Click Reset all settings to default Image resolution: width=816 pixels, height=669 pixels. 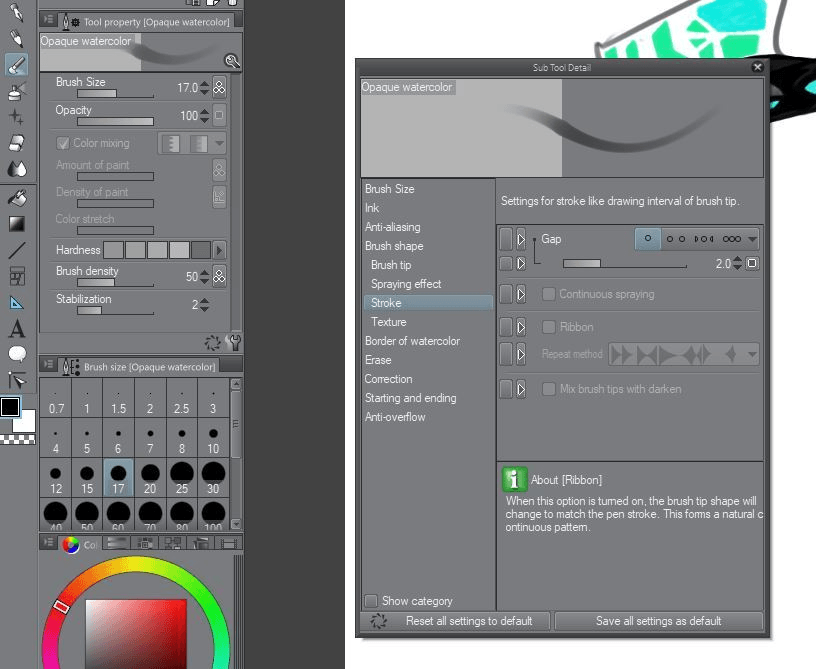coord(455,621)
